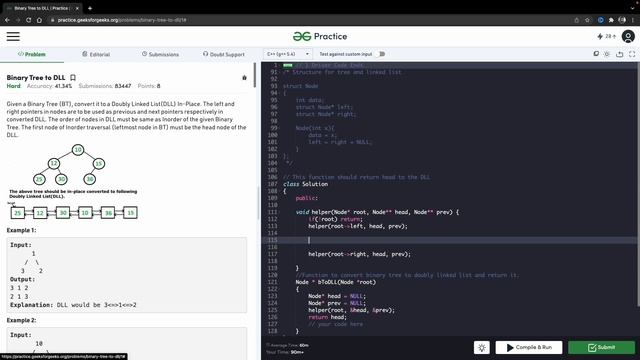This screenshot has width=640, height=360.
Task: Switch to the Editorial tab
Action: [x=96, y=54]
